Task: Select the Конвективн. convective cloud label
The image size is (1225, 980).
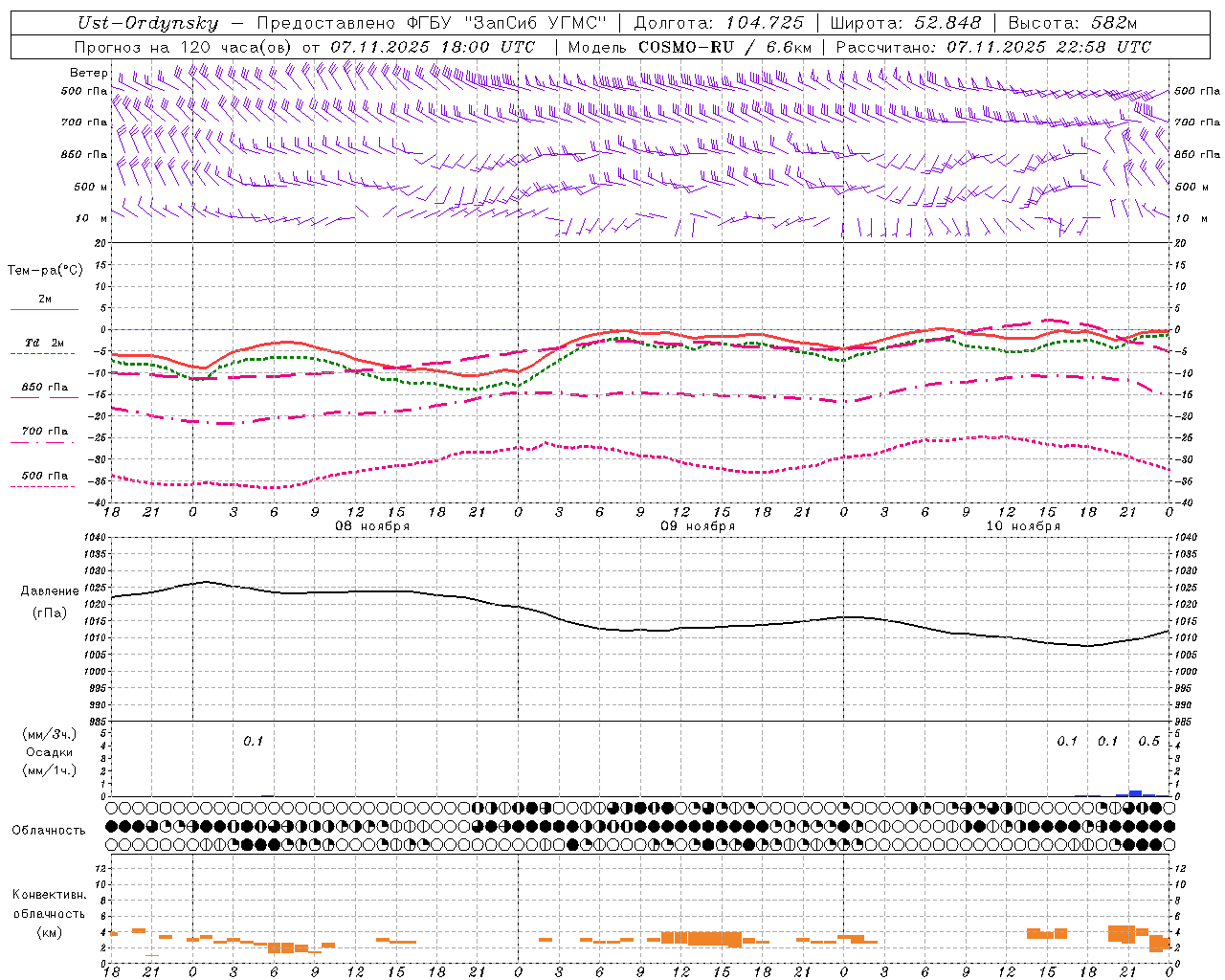Action: tap(49, 895)
